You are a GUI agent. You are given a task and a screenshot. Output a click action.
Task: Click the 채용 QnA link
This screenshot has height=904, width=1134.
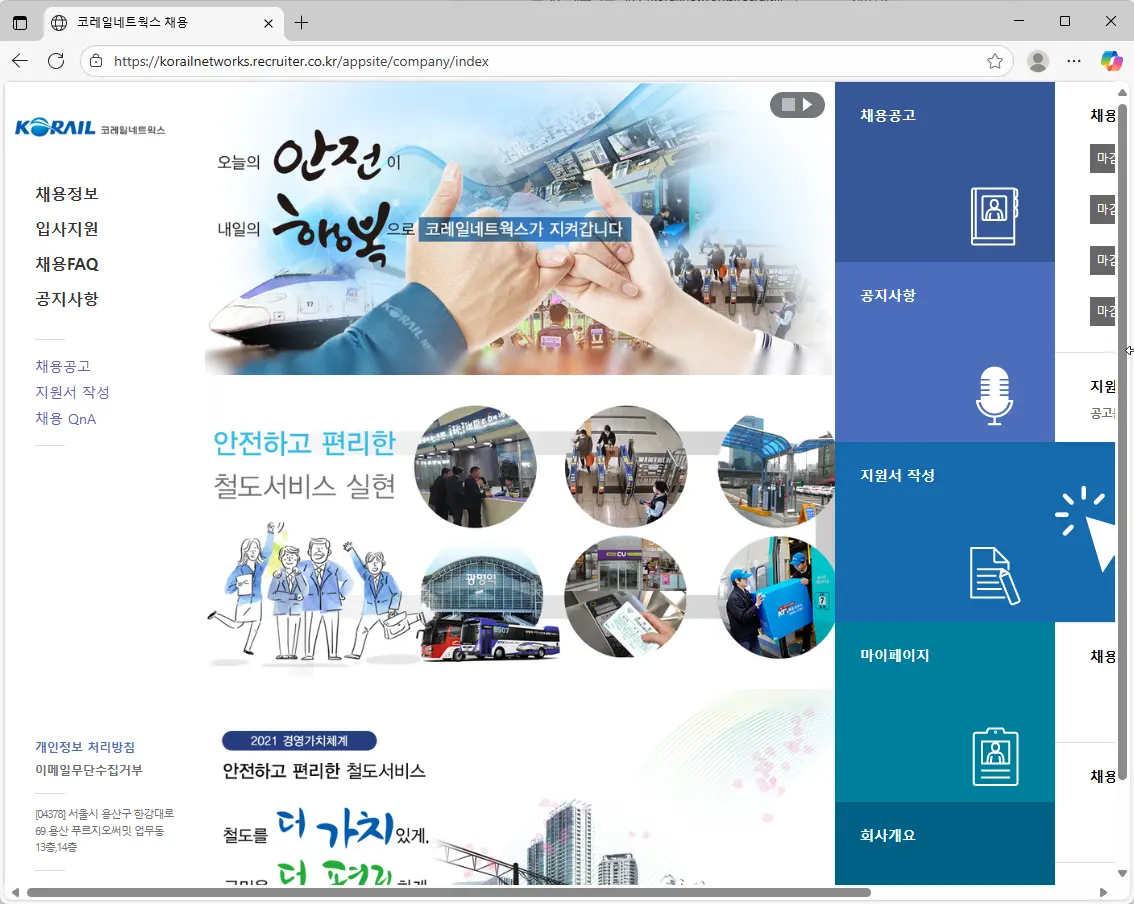pos(66,419)
